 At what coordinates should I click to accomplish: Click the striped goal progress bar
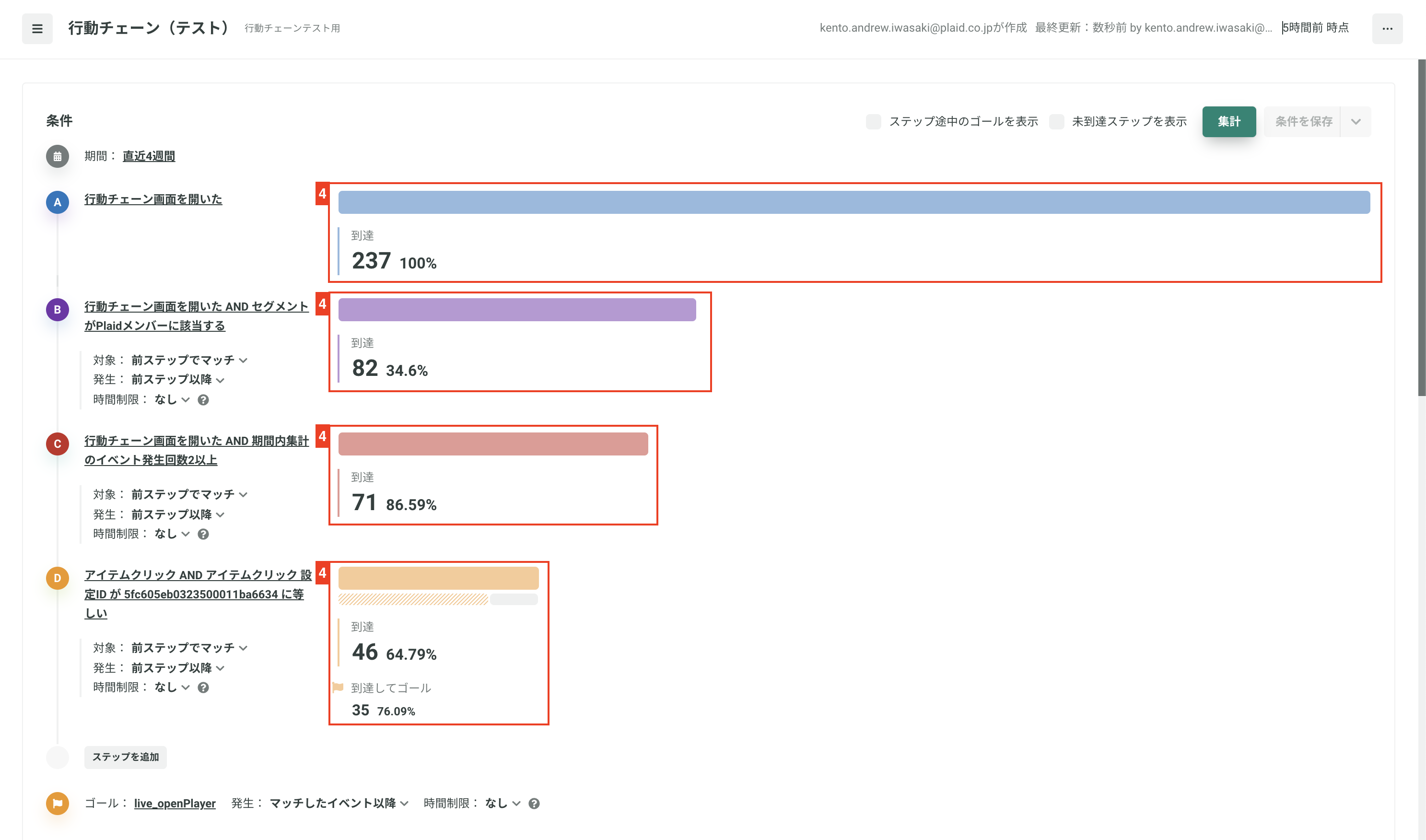point(413,599)
